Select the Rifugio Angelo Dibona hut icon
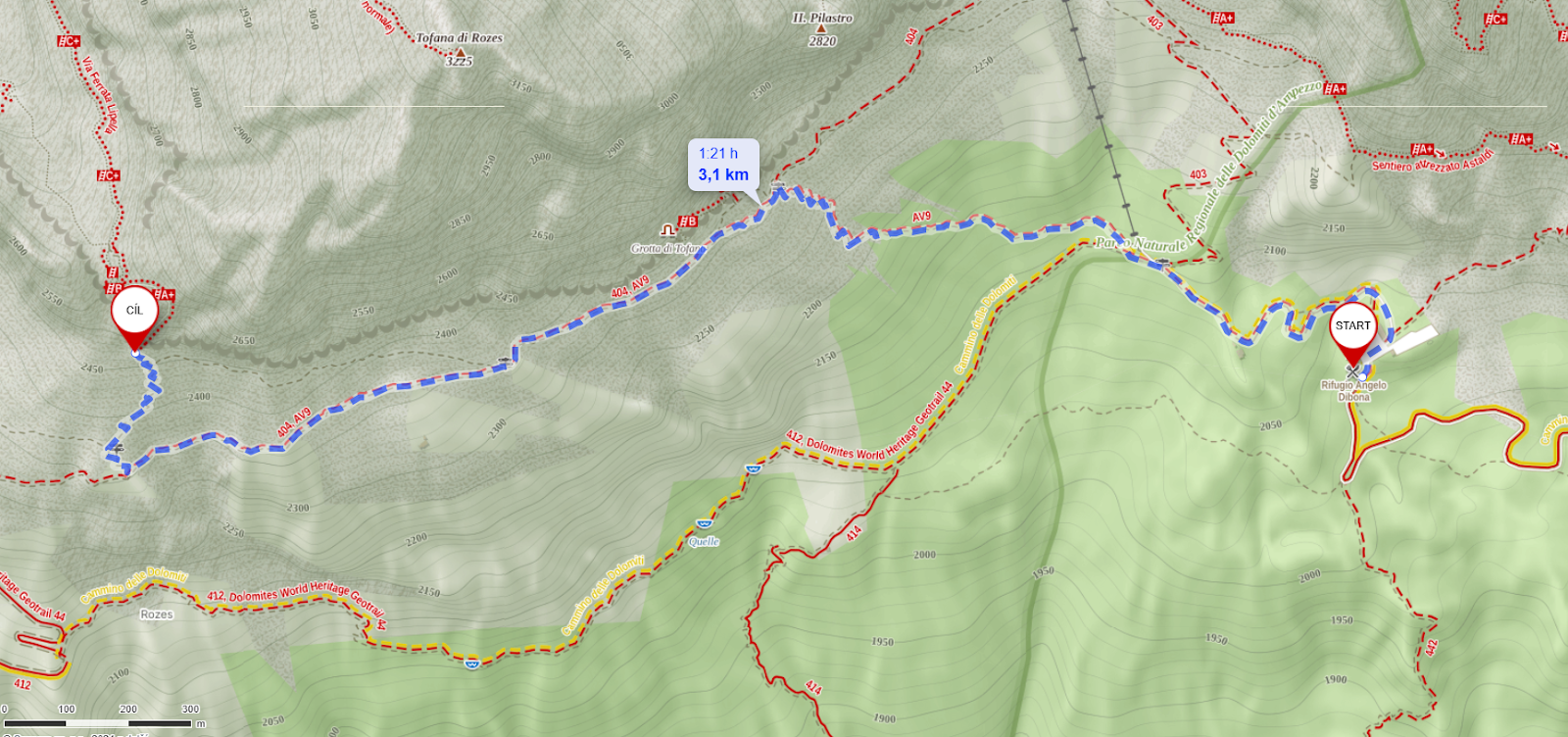The height and width of the screenshot is (737, 1568). tap(1353, 372)
